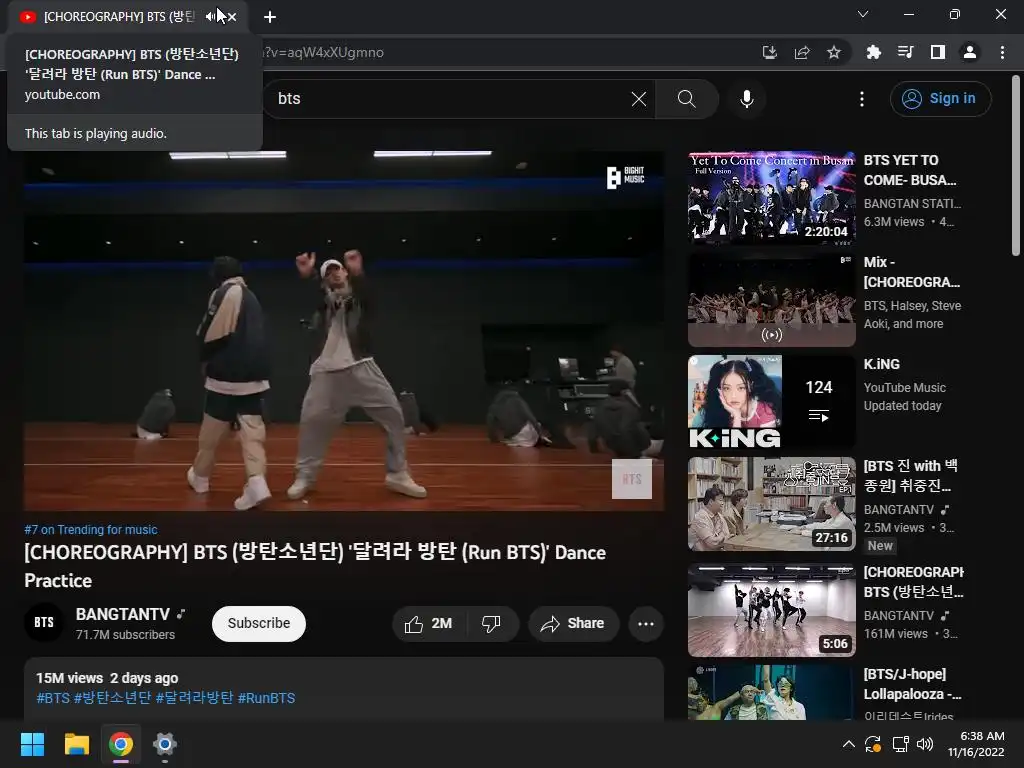Open Settings from the taskbar
1024x768 pixels.
click(x=165, y=744)
